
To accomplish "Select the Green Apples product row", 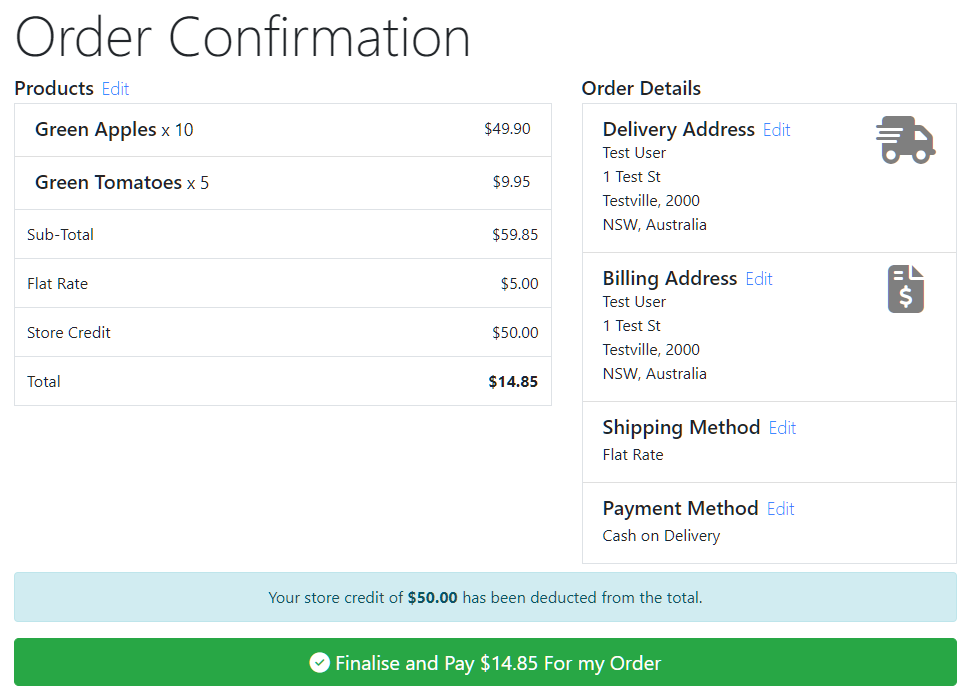I will pos(283,130).
